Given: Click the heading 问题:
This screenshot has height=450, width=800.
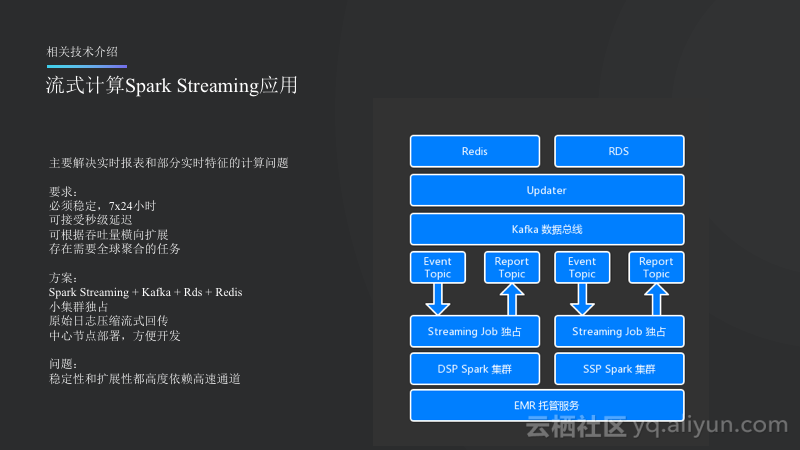Looking at the screenshot, I should (63, 364).
